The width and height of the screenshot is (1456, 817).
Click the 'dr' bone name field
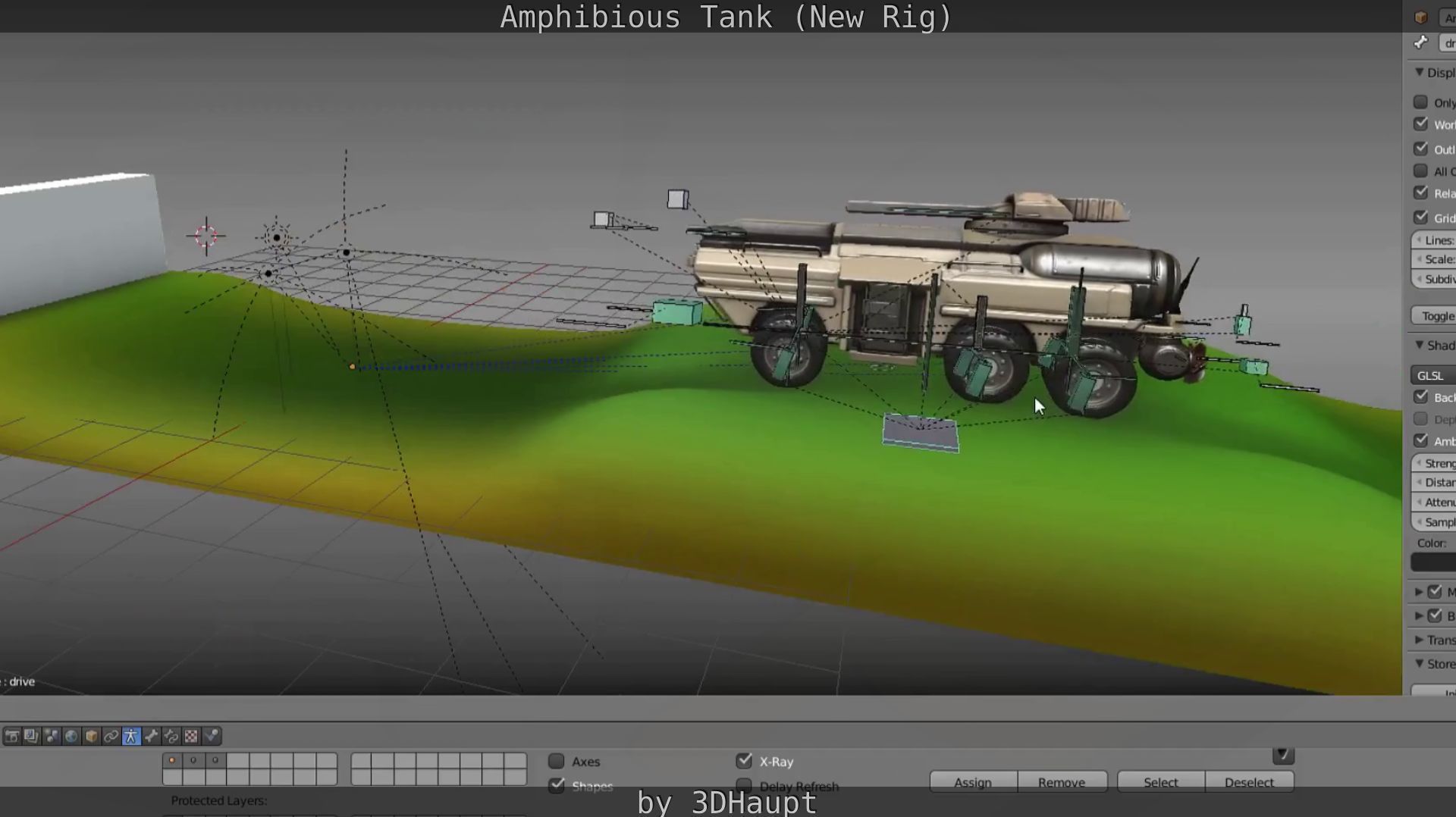pyautogui.click(x=1447, y=43)
